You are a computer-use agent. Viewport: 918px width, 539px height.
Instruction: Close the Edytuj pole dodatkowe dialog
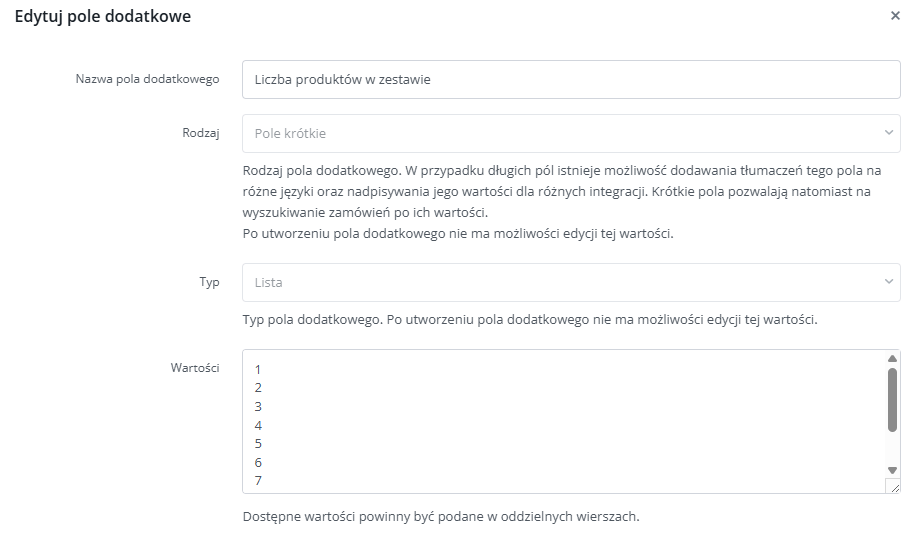tap(895, 16)
